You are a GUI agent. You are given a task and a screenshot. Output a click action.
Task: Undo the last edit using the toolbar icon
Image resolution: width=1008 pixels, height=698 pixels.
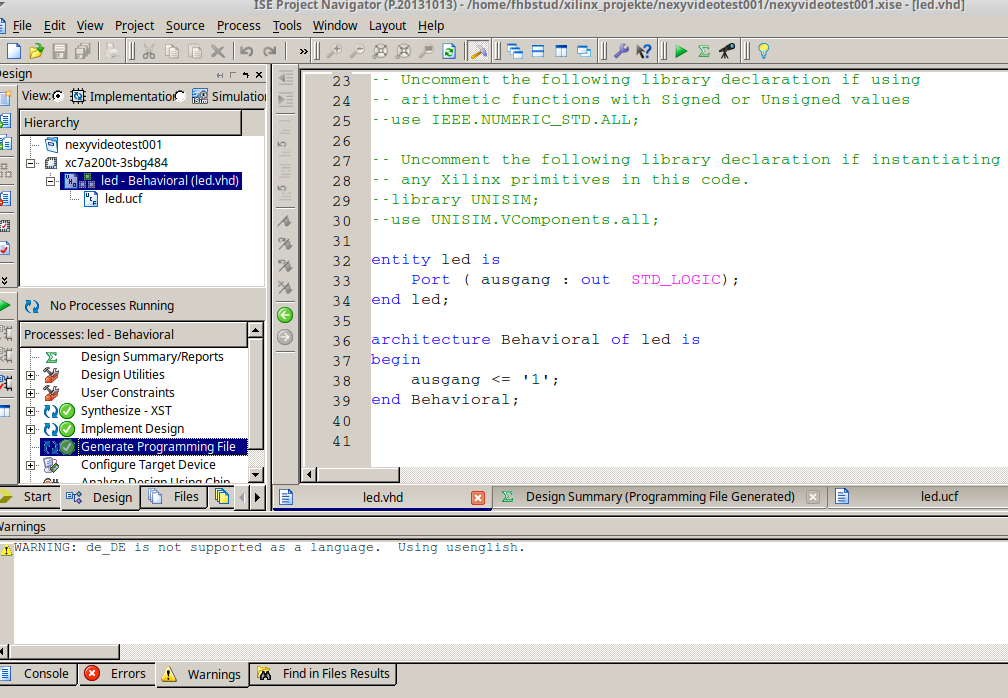245,50
